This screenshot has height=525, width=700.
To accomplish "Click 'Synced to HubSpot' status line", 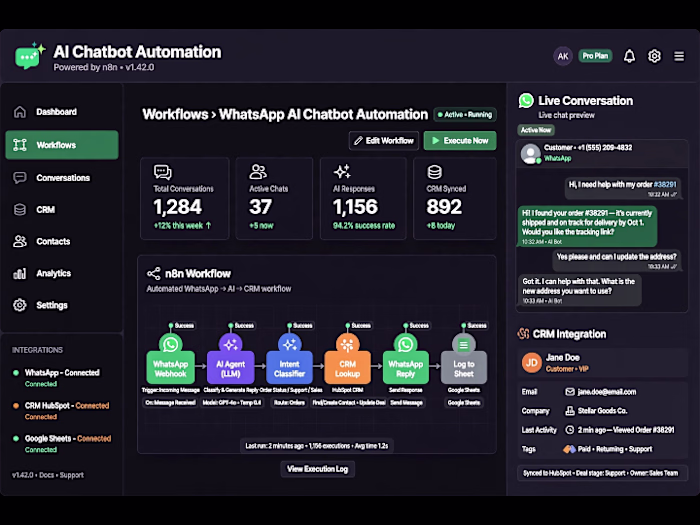I will pos(601,473).
